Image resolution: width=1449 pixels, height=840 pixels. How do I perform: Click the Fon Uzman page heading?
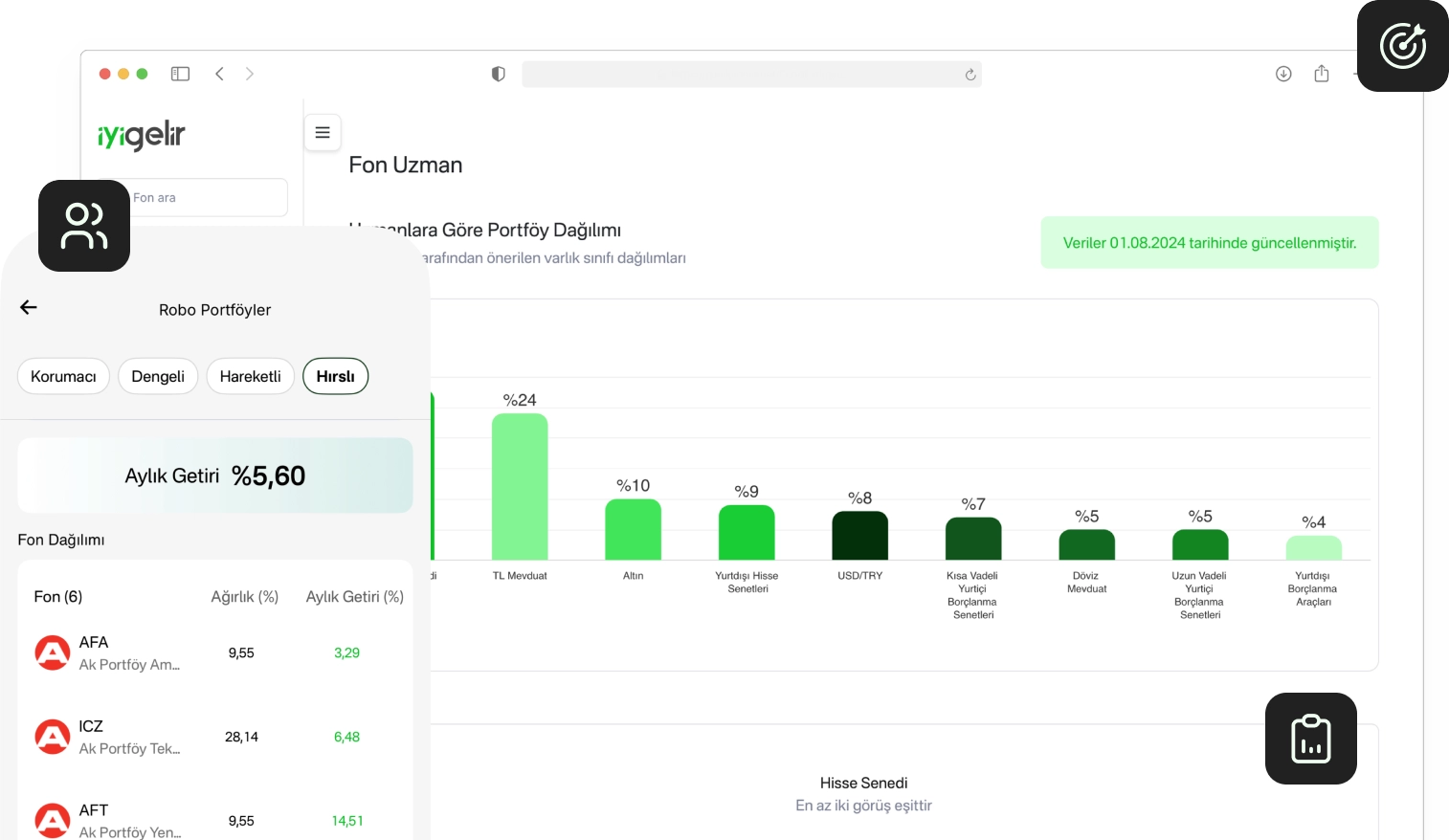coord(406,165)
